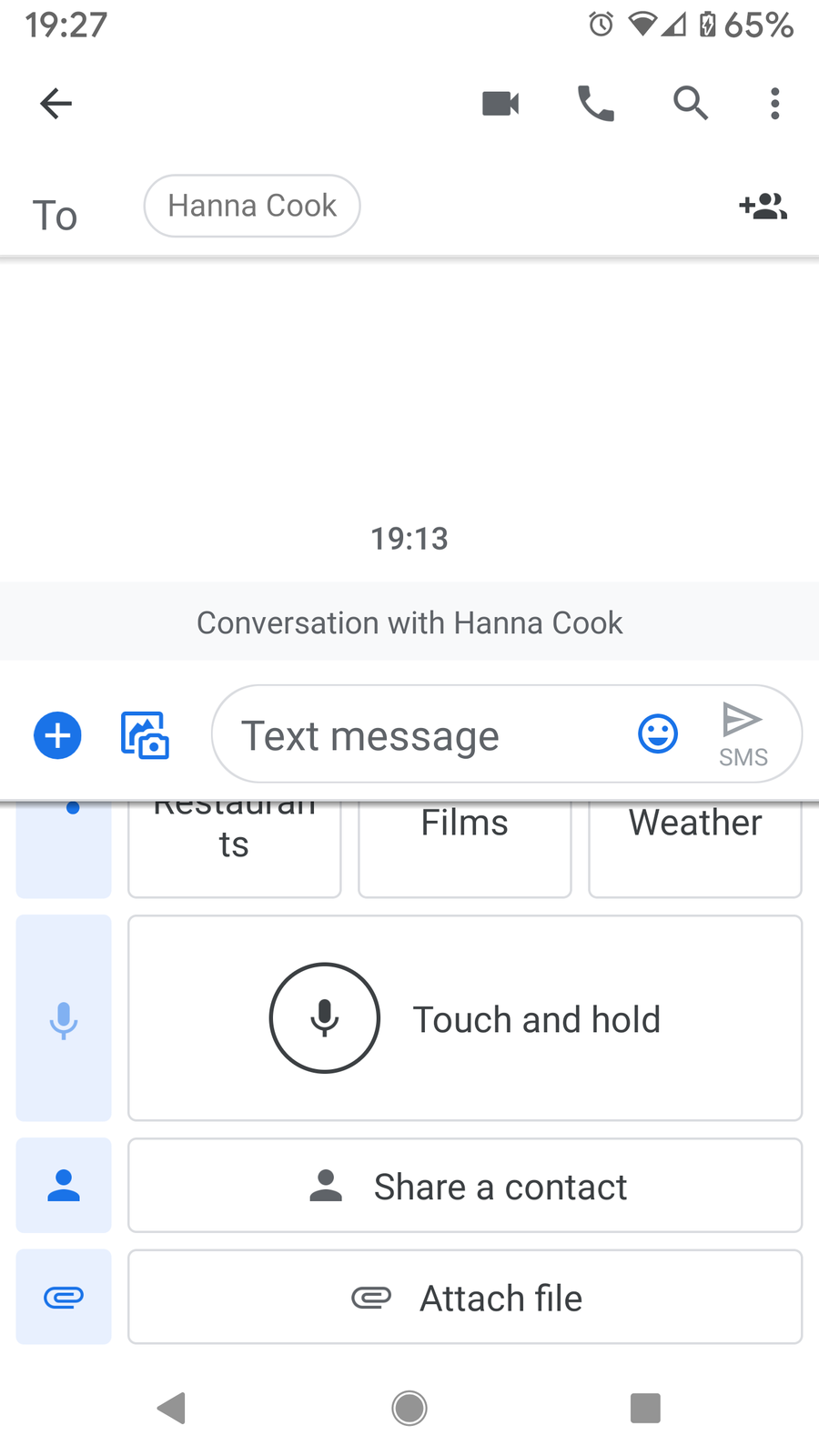Choose the Weather suggestion card
This screenshot has width=819, height=1456.
695,847
